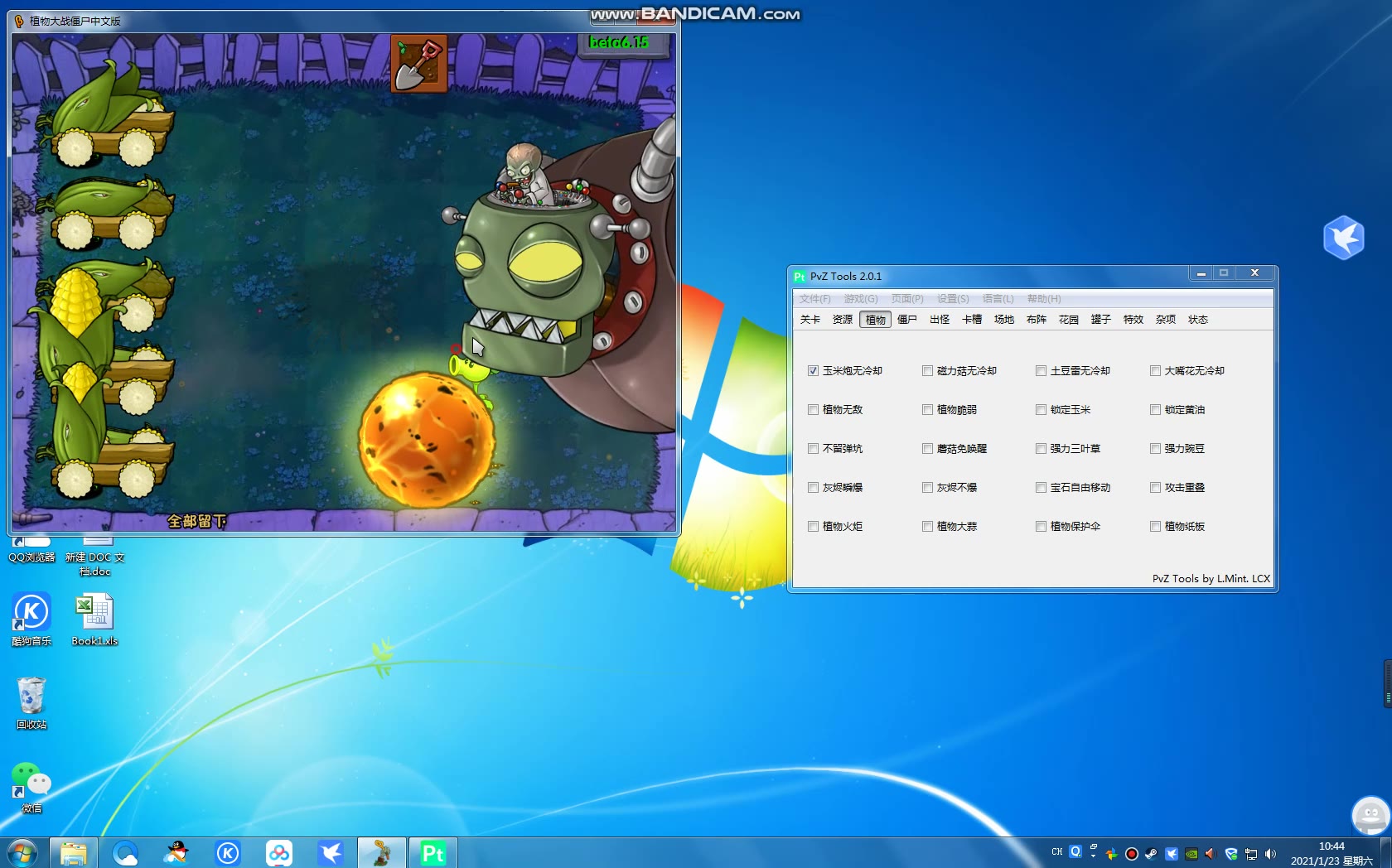
Task: Open the 游戏(G) menu
Action: tap(860, 299)
